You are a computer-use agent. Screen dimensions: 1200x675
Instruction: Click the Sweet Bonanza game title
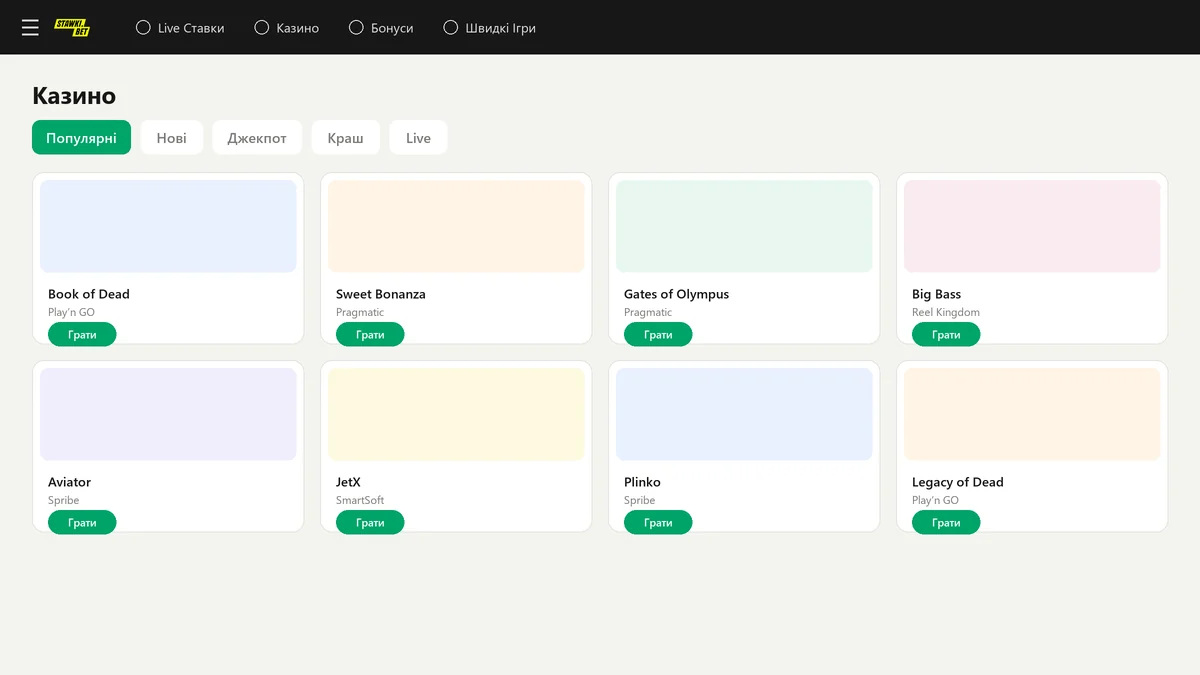(x=381, y=294)
